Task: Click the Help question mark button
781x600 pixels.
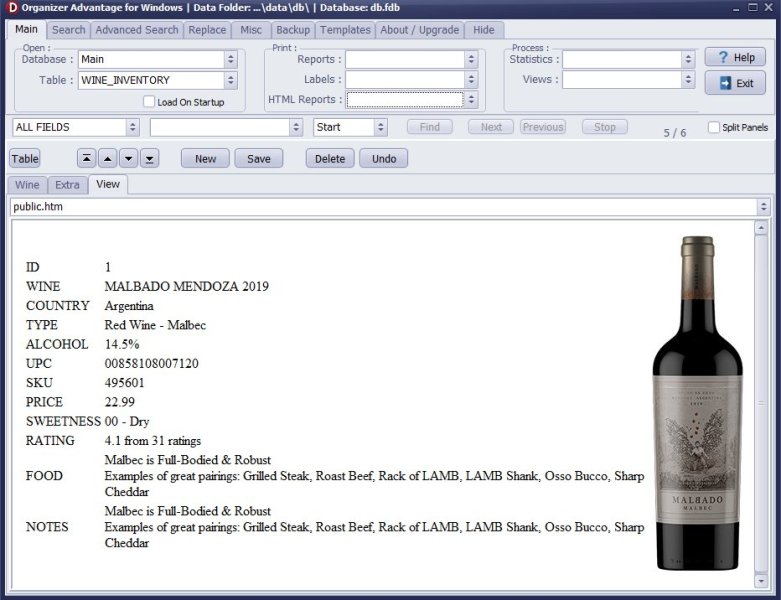Action: coord(735,57)
